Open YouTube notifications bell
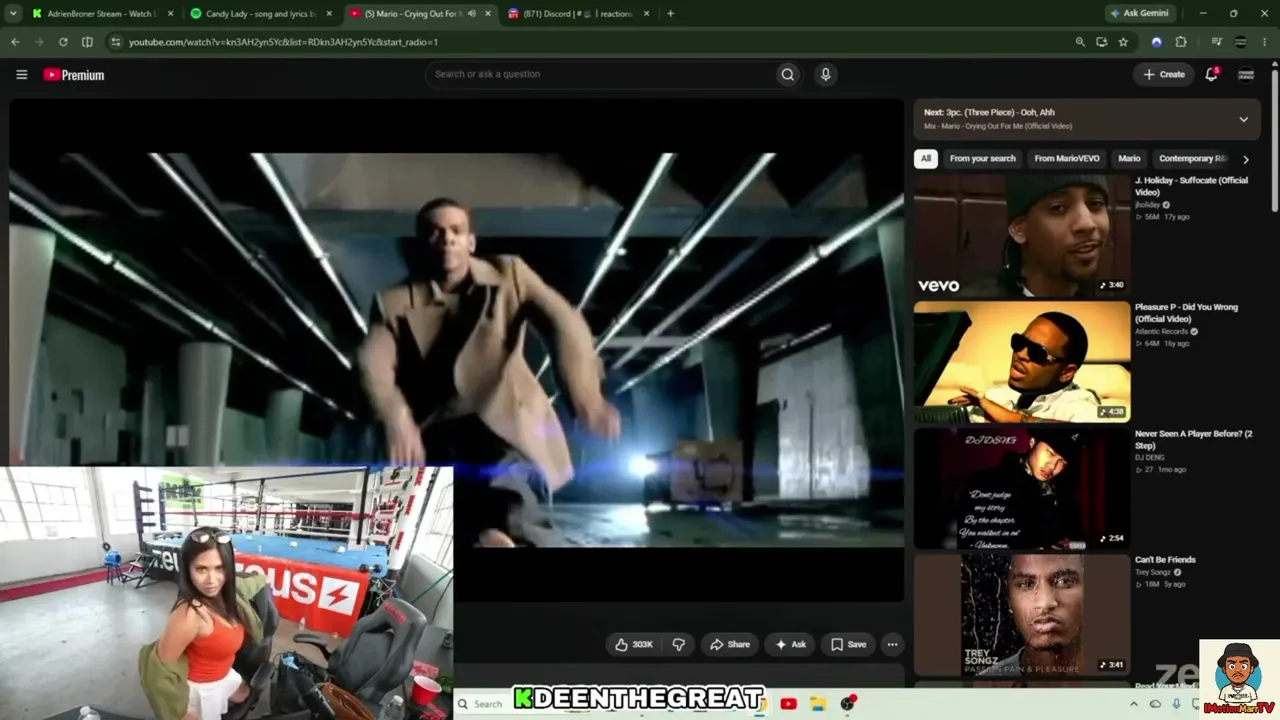The height and width of the screenshot is (720, 1280). (x=1211, y=74)
